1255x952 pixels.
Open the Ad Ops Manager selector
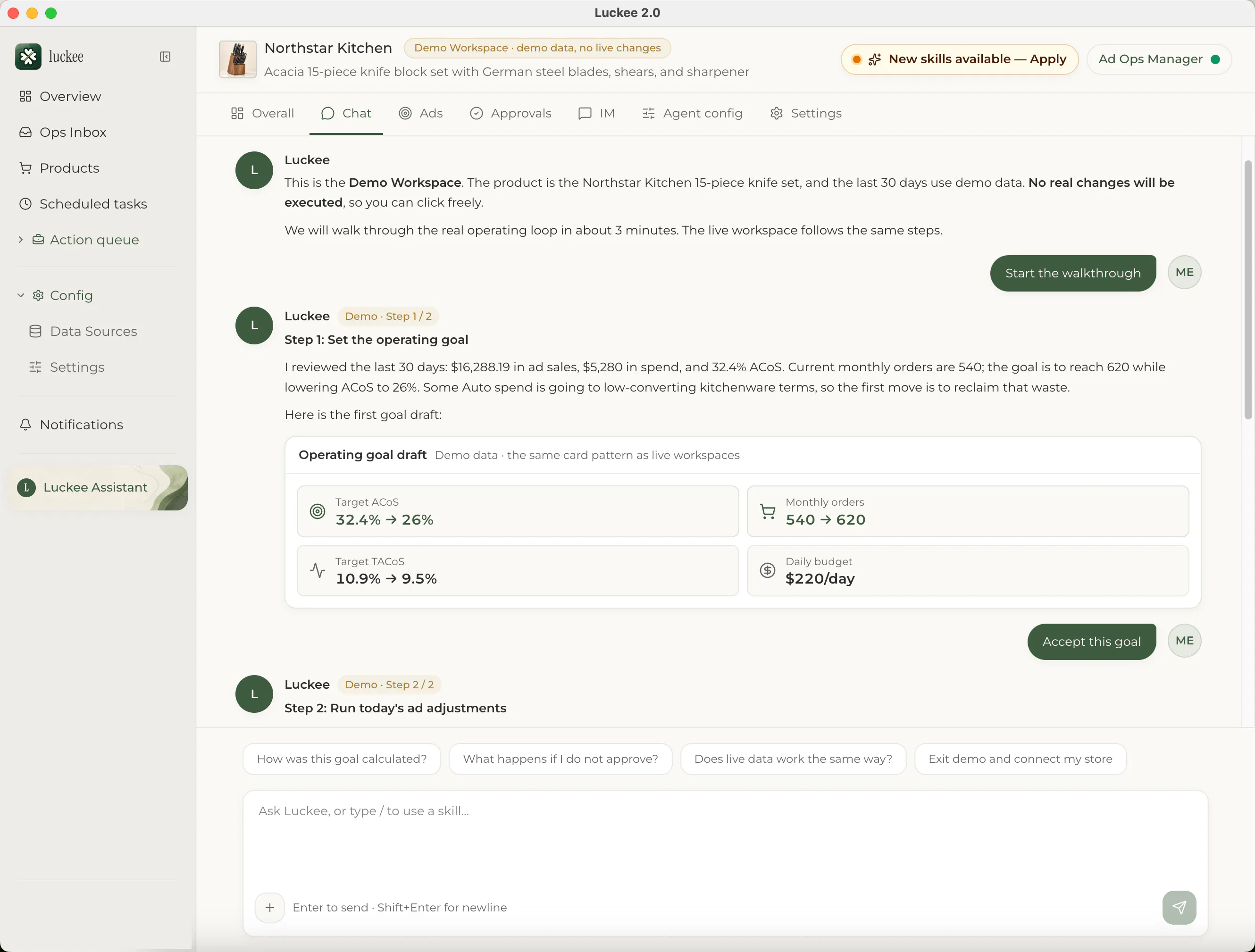[1159, 59]
